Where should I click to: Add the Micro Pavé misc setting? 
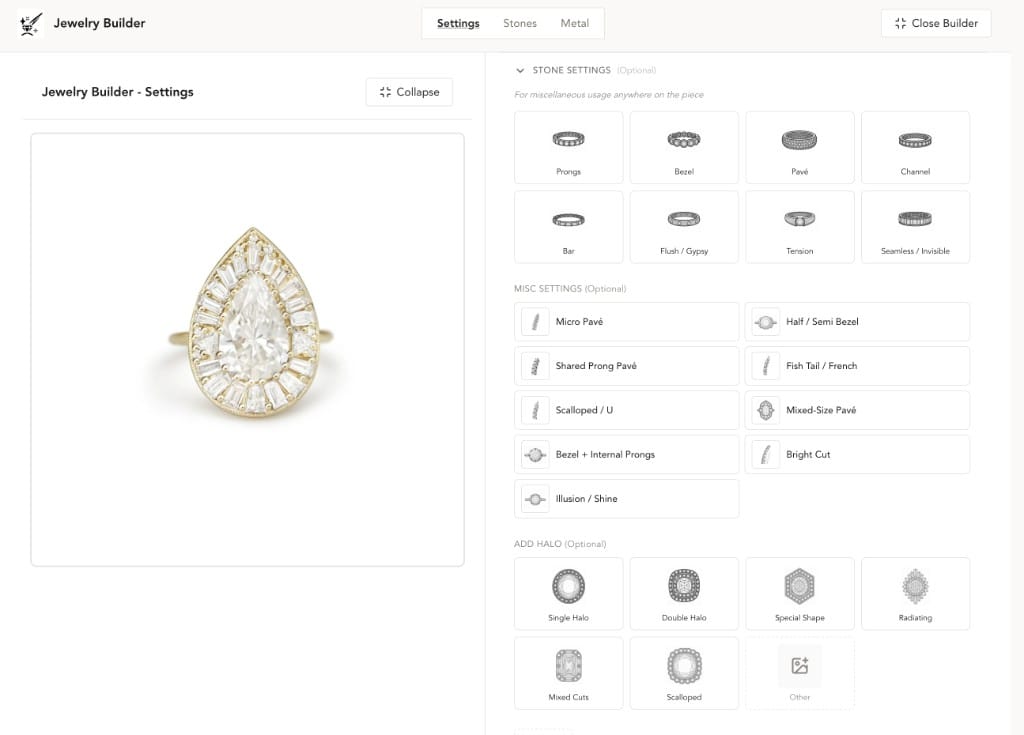pos(626,321)
